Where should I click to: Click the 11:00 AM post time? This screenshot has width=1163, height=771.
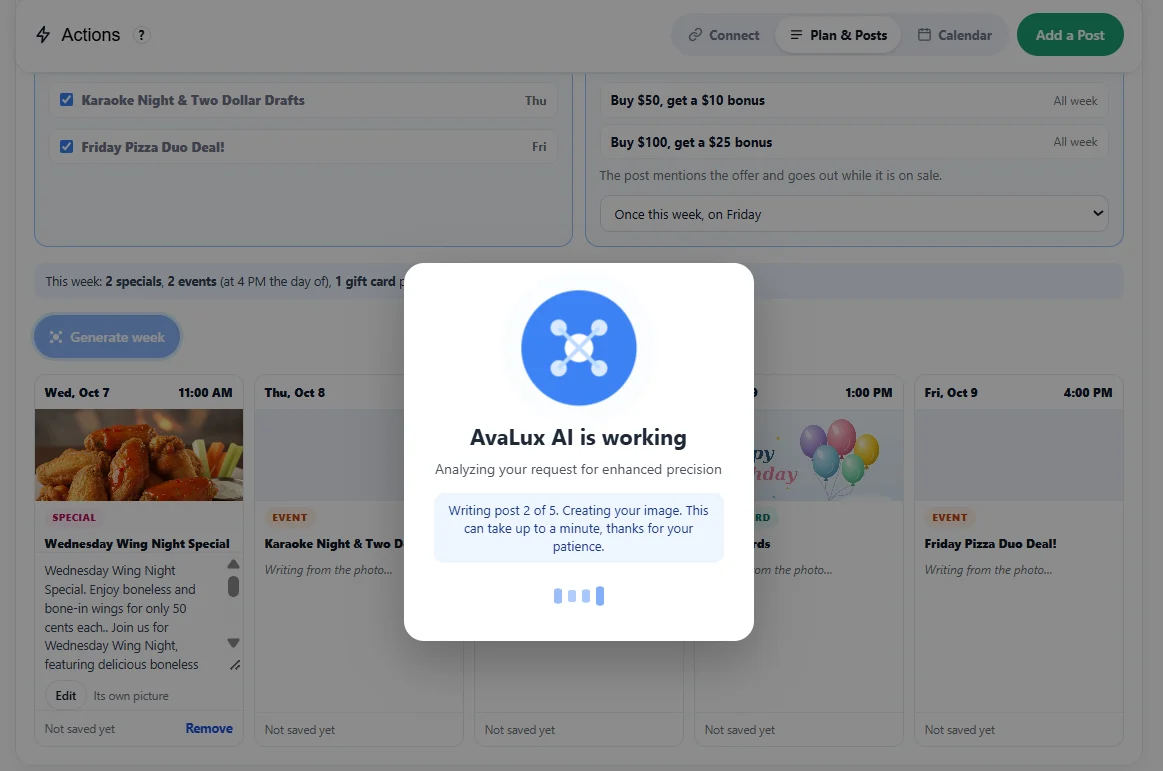pyautogui.click(x=205, y=393)
